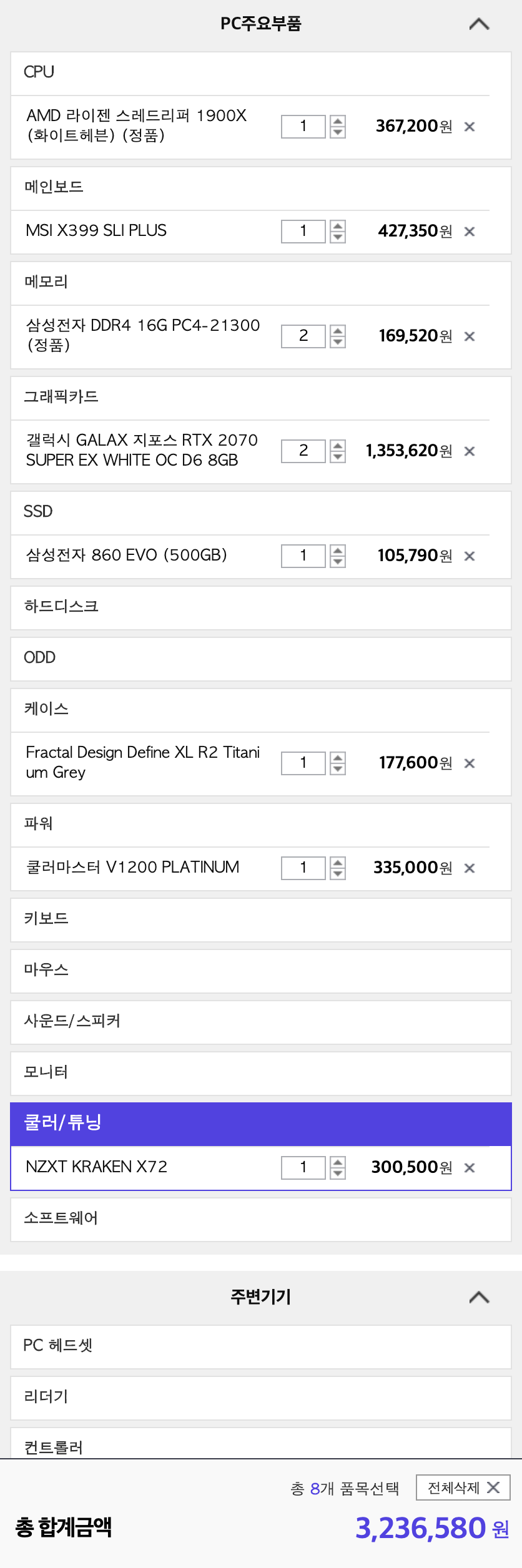Increase the NZXT KRAKEN X72 quantity
Viewport: 522px width, 1568px height.
(338, 1162)
